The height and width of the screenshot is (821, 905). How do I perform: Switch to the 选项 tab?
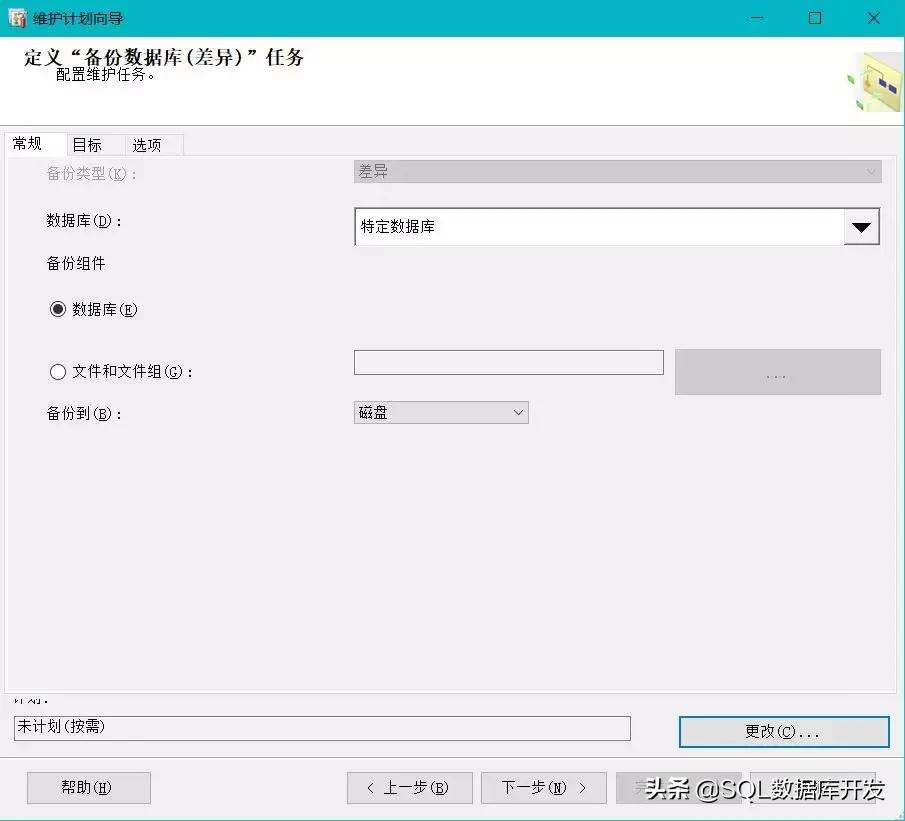[x=148, y=144]
